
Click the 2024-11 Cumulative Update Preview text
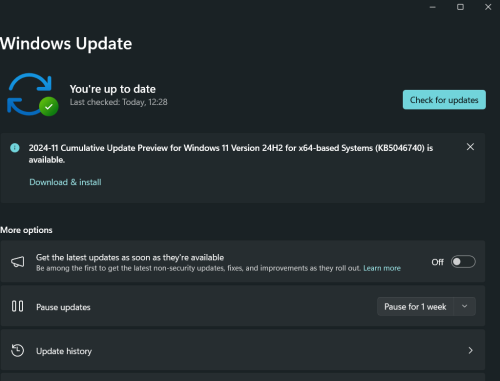[231, 154]
